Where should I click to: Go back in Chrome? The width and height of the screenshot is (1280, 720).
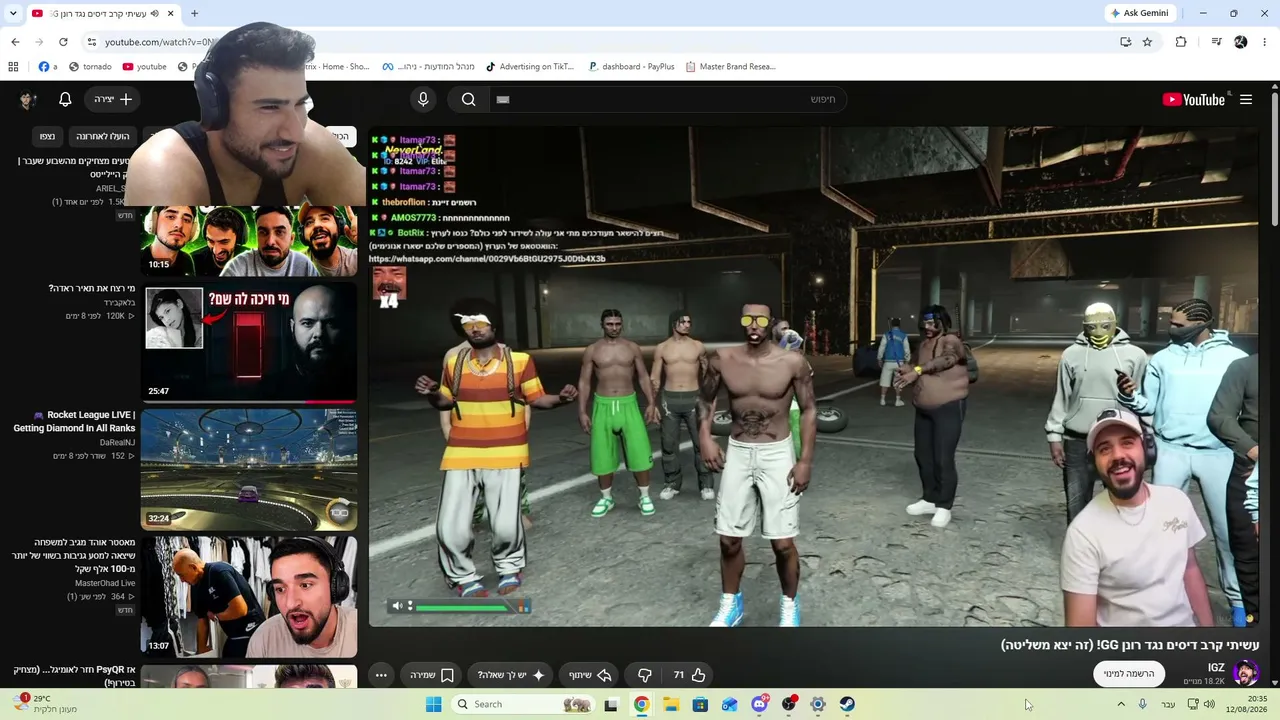15,42
